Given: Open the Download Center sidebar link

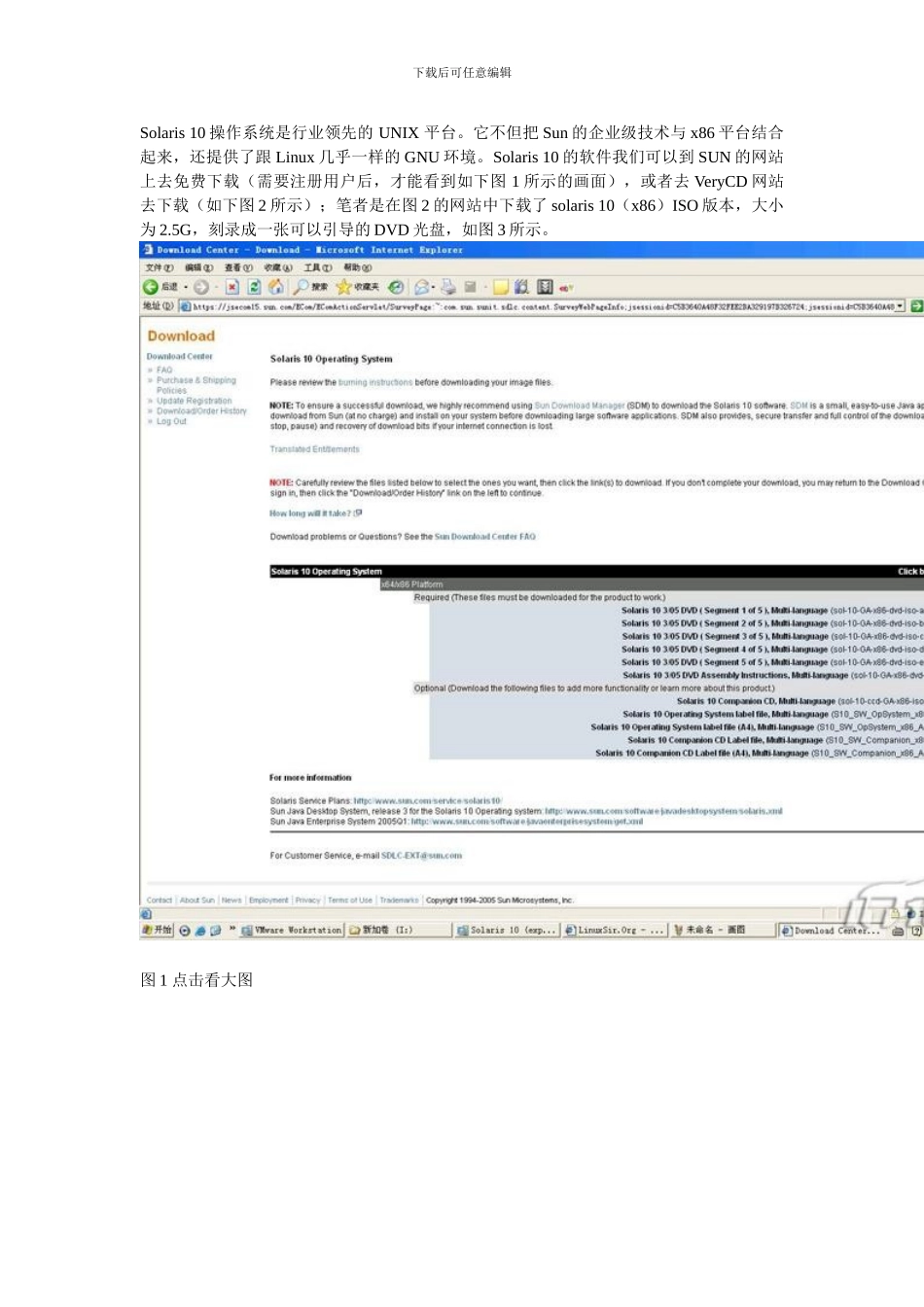Looking at the screenshot, I should [180, 357].
